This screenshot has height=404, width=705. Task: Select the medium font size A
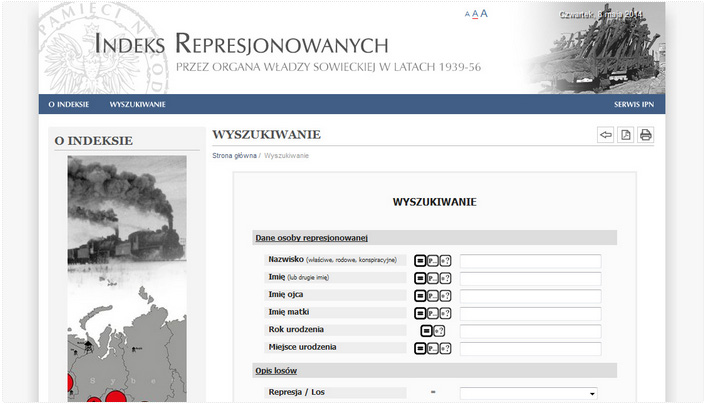pyautogui.click(x=475, y=14)
